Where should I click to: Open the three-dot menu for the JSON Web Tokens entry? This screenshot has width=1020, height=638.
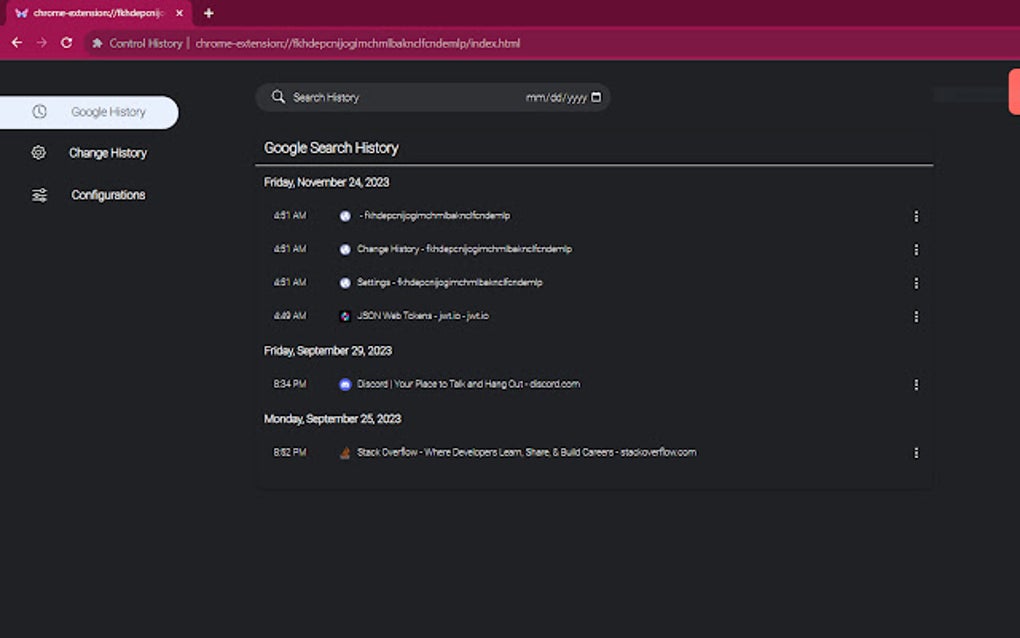916,316
